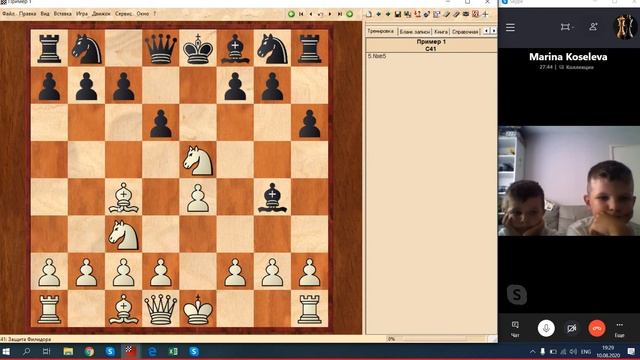The height and width of the screenshot is (360, 640).
Task: Select the move 5.Nxe5 in notation
Action: (x=377, y=56)
